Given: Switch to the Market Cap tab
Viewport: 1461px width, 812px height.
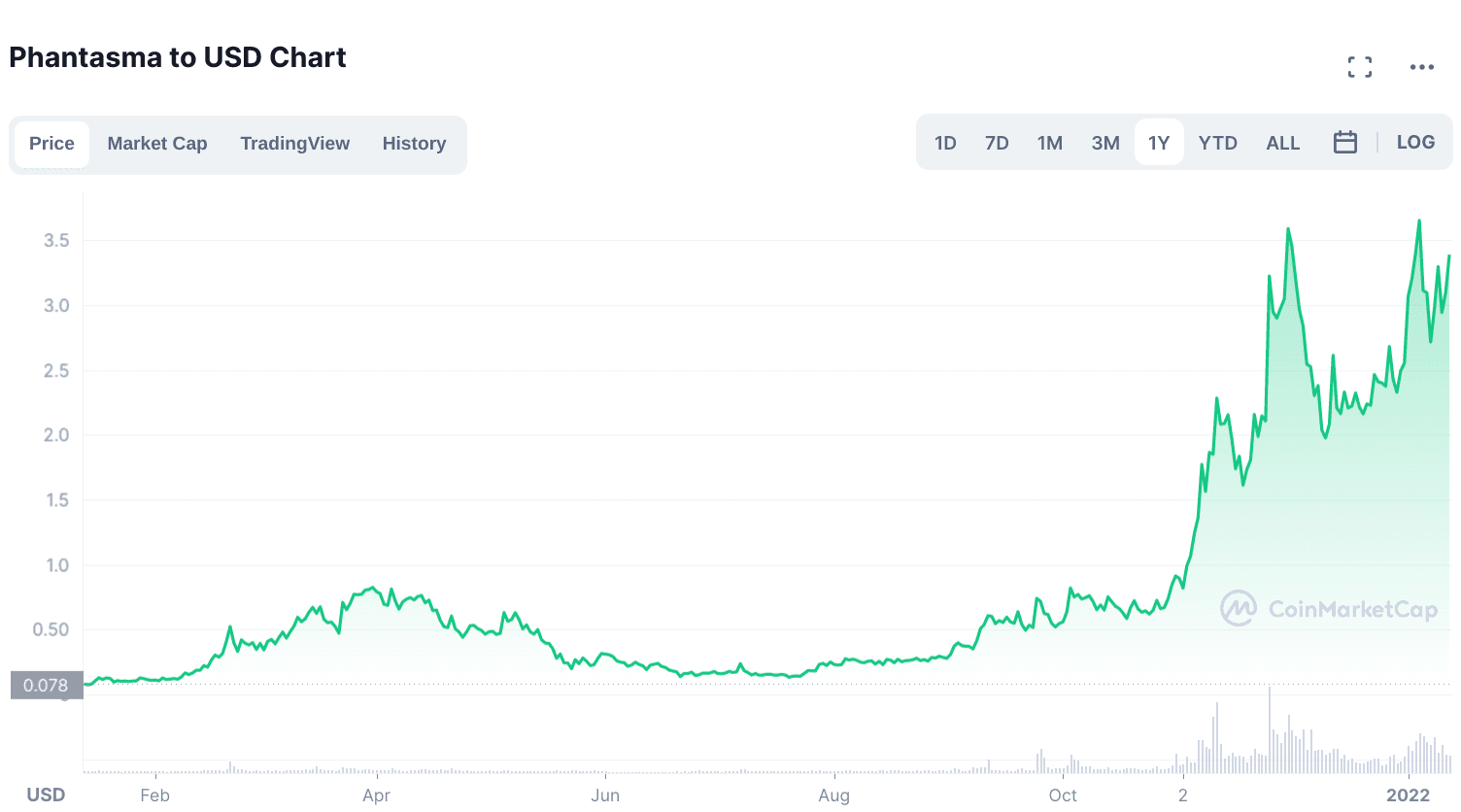Looking at the screenshot, I should coord(157,144).
